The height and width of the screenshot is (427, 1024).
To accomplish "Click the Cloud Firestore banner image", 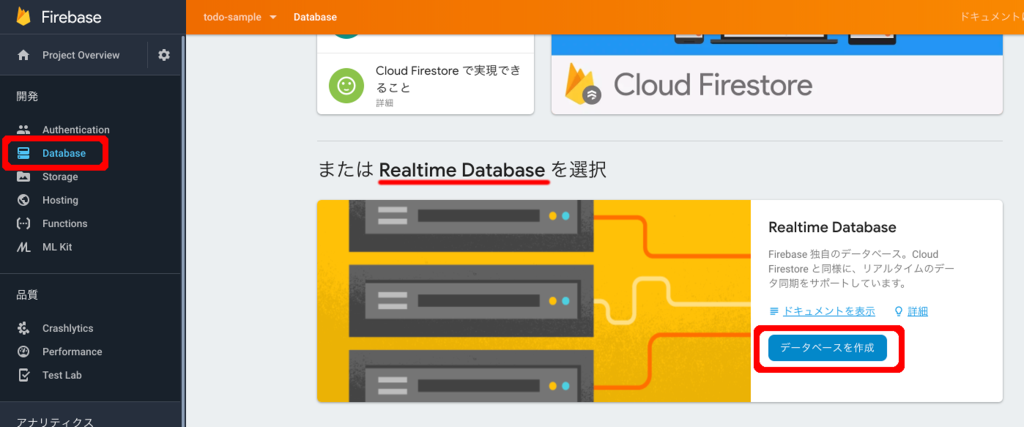I will coord(776,73).
